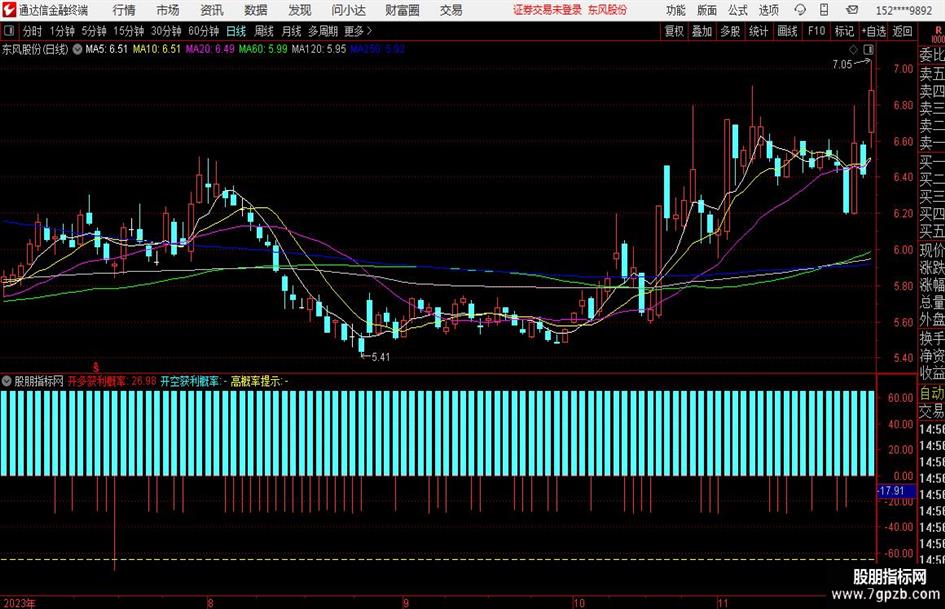Click the MA60: 5.99 label
Screen dimensions: 945x609
pos(263,49)
